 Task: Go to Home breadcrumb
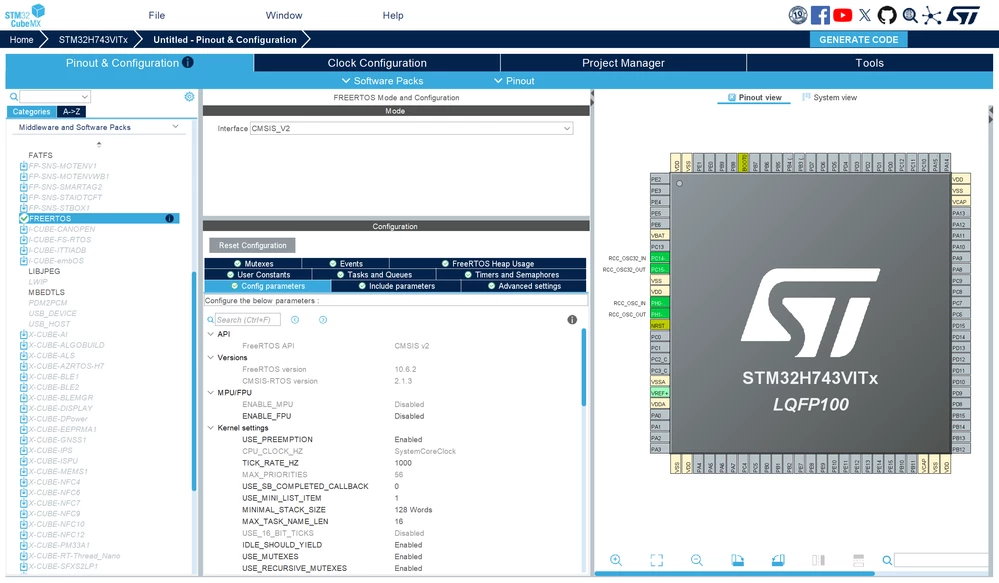click(22, 40)
